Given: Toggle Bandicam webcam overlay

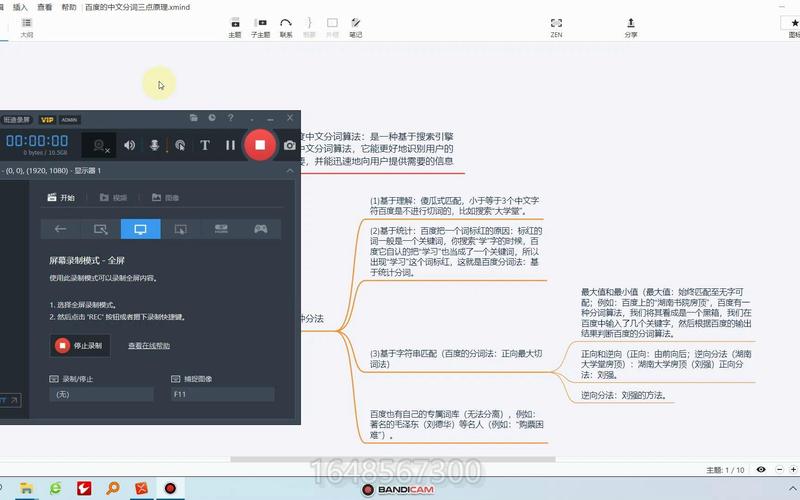Looking at the screenshot, I should [x=100, y=146].
